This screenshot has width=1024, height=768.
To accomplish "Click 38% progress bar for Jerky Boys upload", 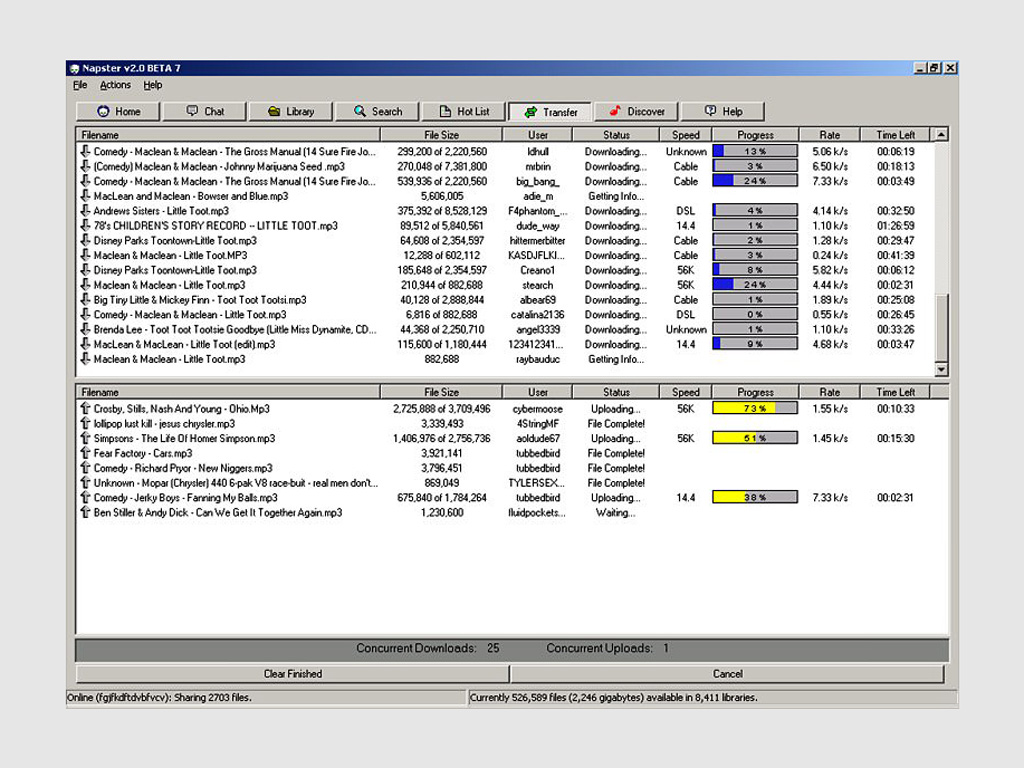I will point(755,498).
